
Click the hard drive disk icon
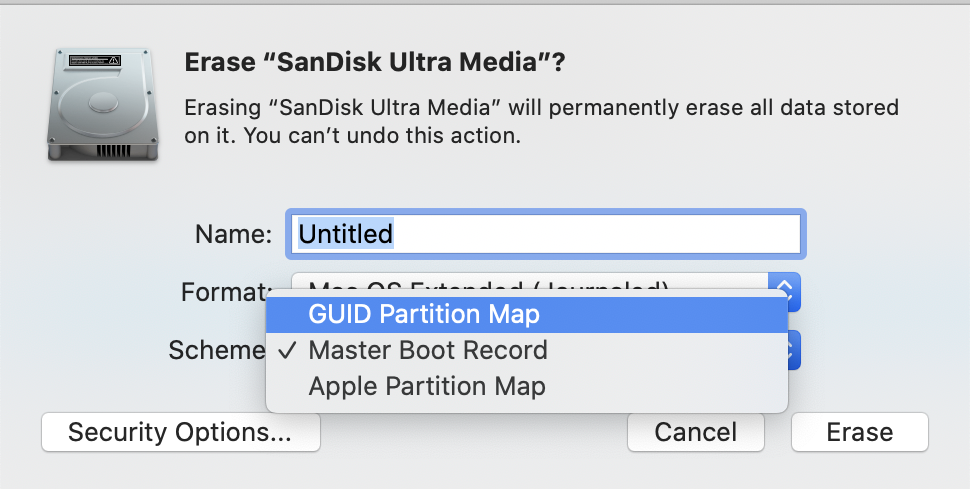(102, 103)
